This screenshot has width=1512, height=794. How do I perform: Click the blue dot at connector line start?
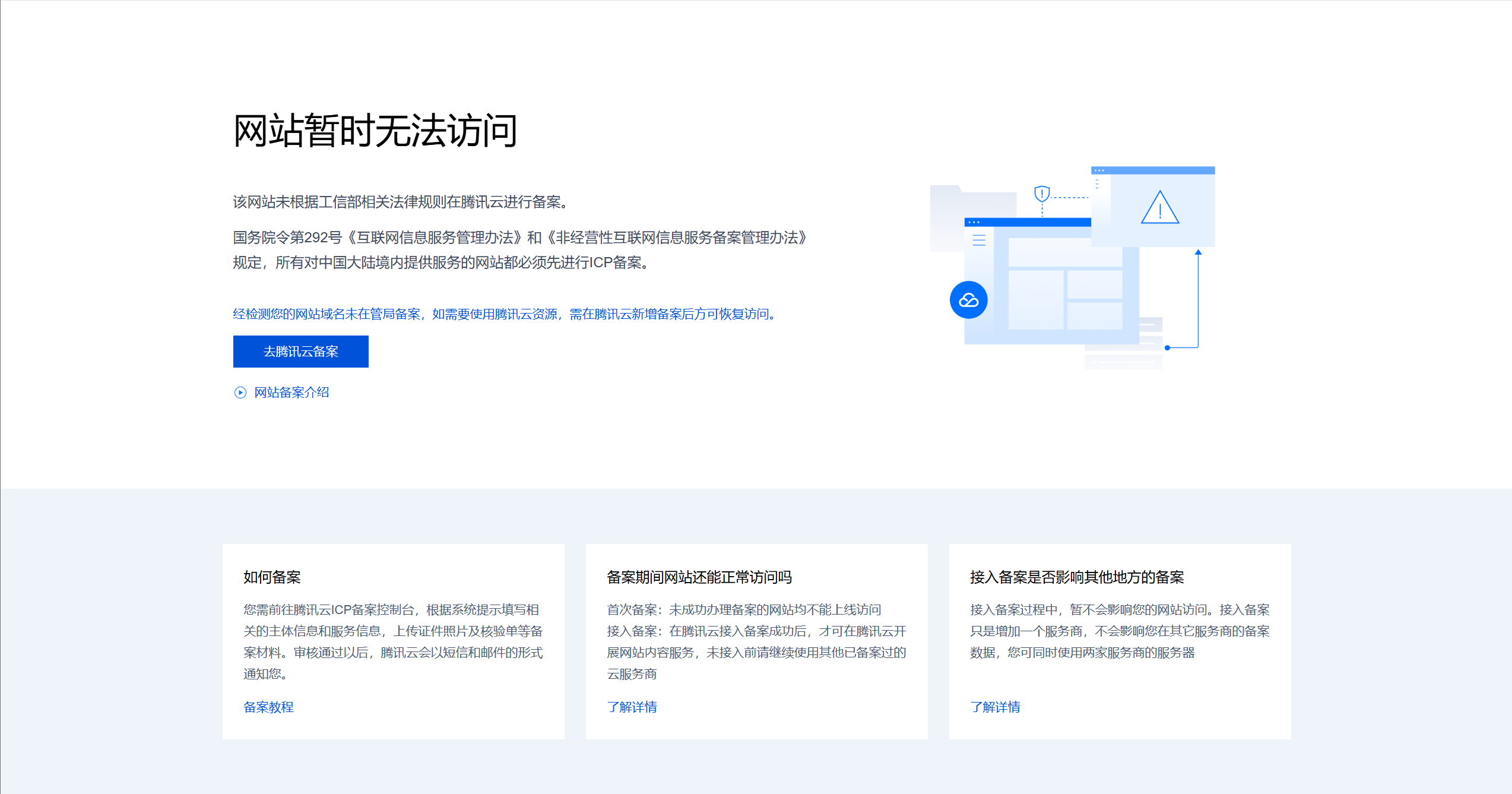coord(1167,347)
